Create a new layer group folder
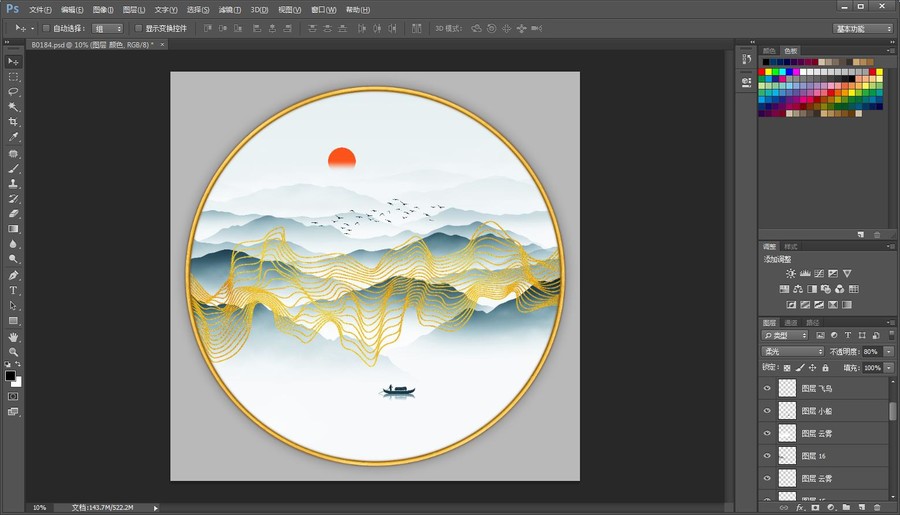 [846, 508]
